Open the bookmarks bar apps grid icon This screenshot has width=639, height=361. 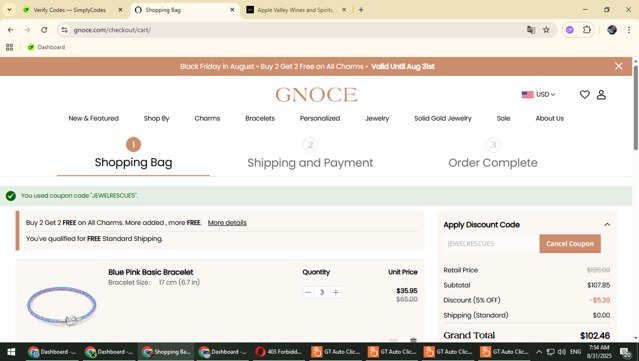pyautogui.click(x=9, y=47)
